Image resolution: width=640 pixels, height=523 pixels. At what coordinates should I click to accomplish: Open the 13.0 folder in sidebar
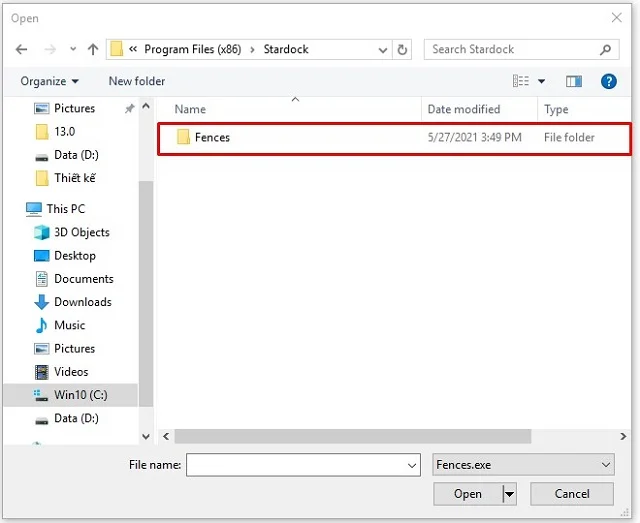[x=56, y=131]
